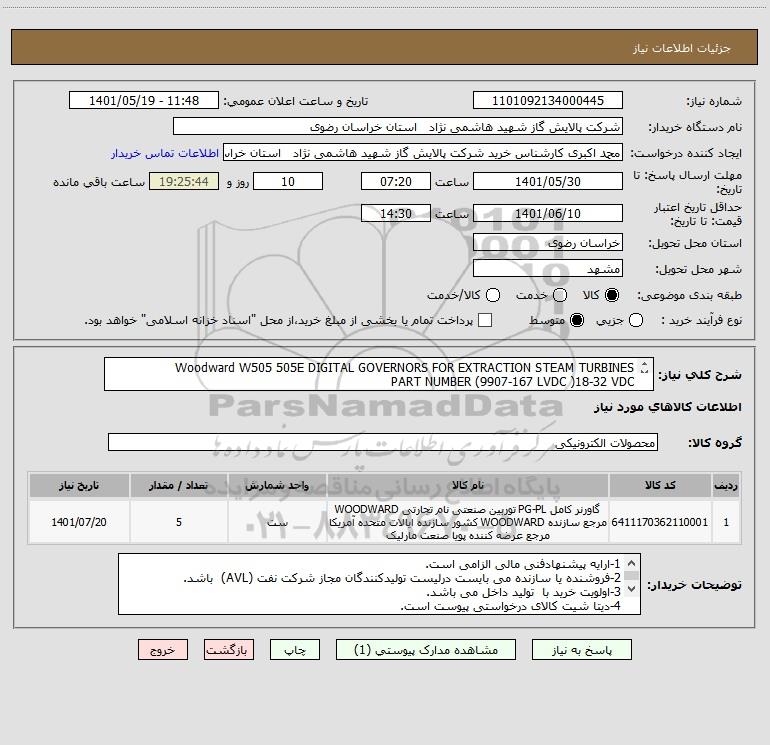Viewport: 770px width, 745px height.
Task: Click the واحد شمارش column header
Action: (x=277, y=485)
